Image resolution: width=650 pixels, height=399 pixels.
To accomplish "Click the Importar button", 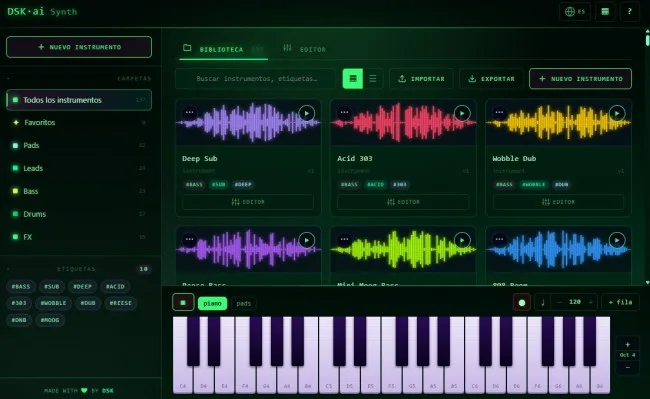I will (x=421, y=79).
